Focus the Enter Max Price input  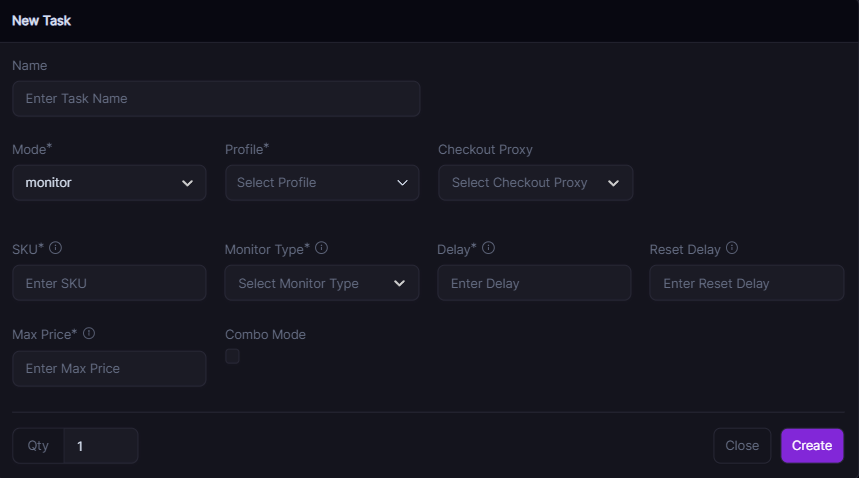click(109, 368)
